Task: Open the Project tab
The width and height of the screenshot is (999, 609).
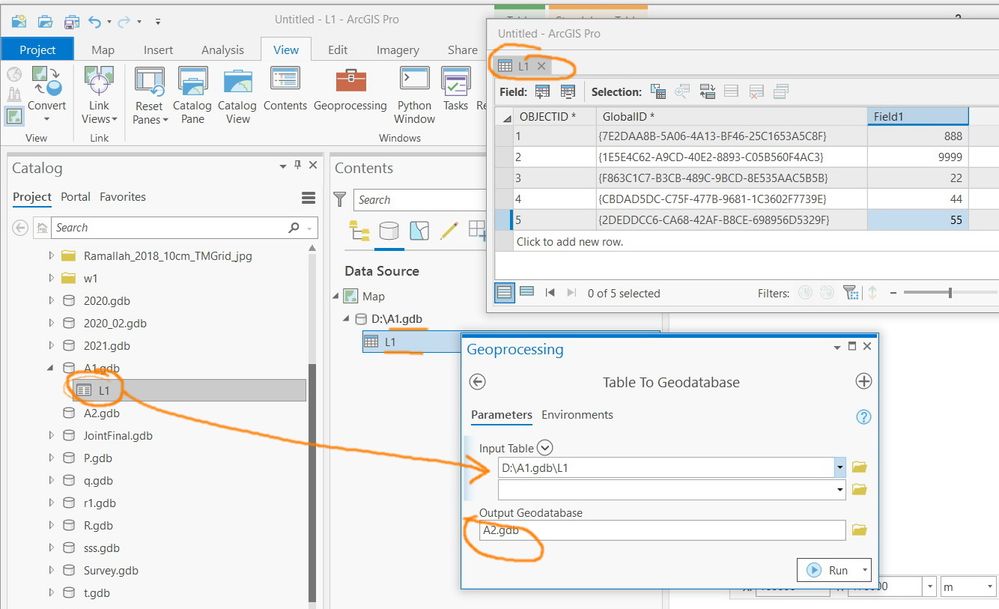Action: [x=37, y=50]
